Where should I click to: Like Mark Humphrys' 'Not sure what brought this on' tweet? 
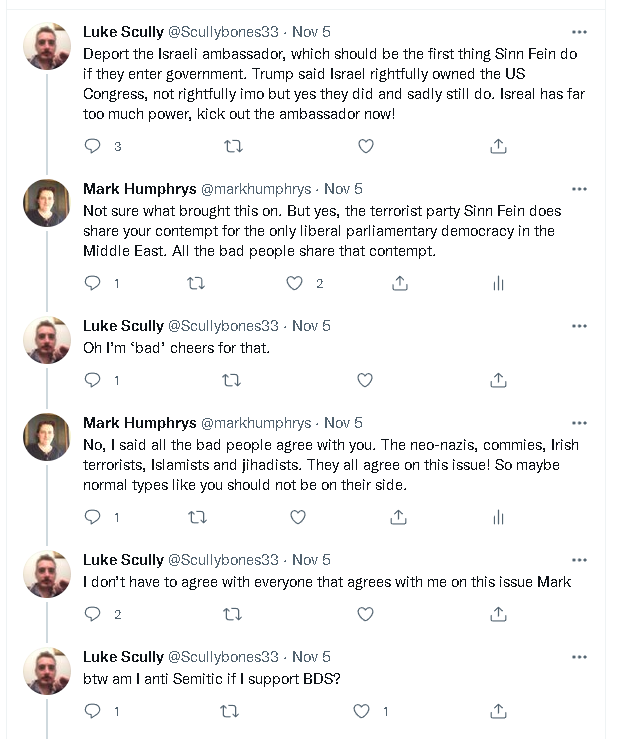[x=295, y=283]
